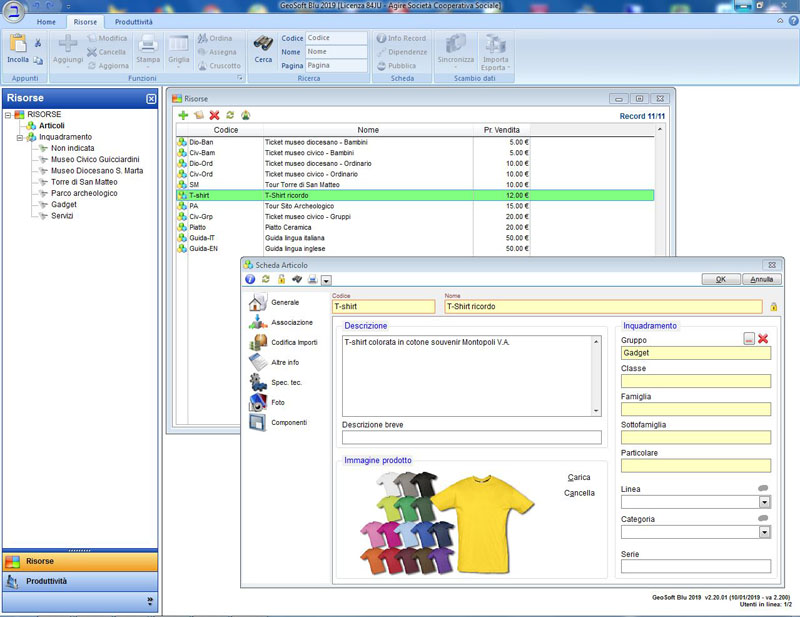Click the red X next to Gruppo
This screenshot has width=800, height=617.
click(x=763, y=339)
